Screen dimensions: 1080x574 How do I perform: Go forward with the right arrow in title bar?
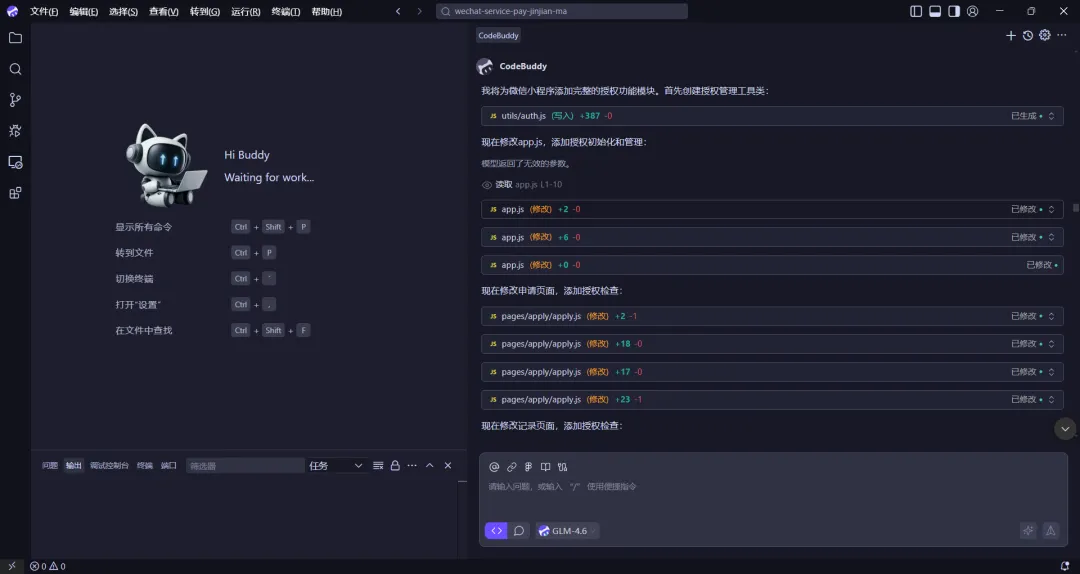coord(419,11)
